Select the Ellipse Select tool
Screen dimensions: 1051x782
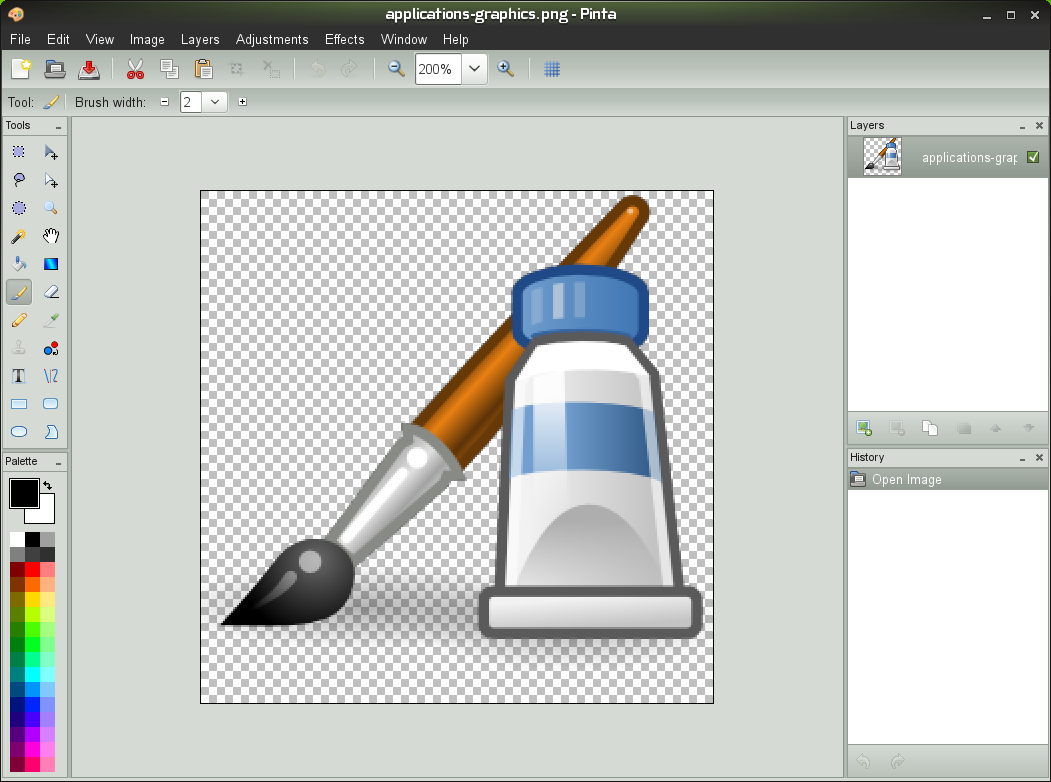point(18,208)
